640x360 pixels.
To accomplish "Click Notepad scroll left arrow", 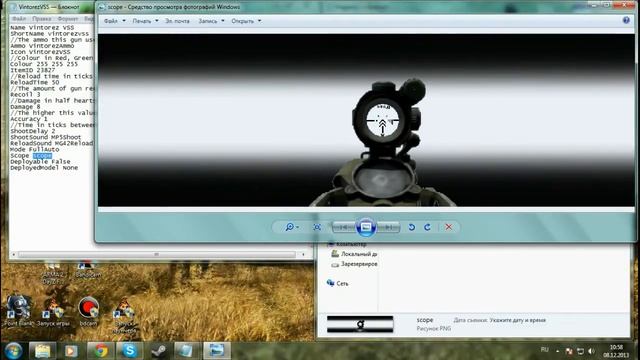I will tap(14, 254).
